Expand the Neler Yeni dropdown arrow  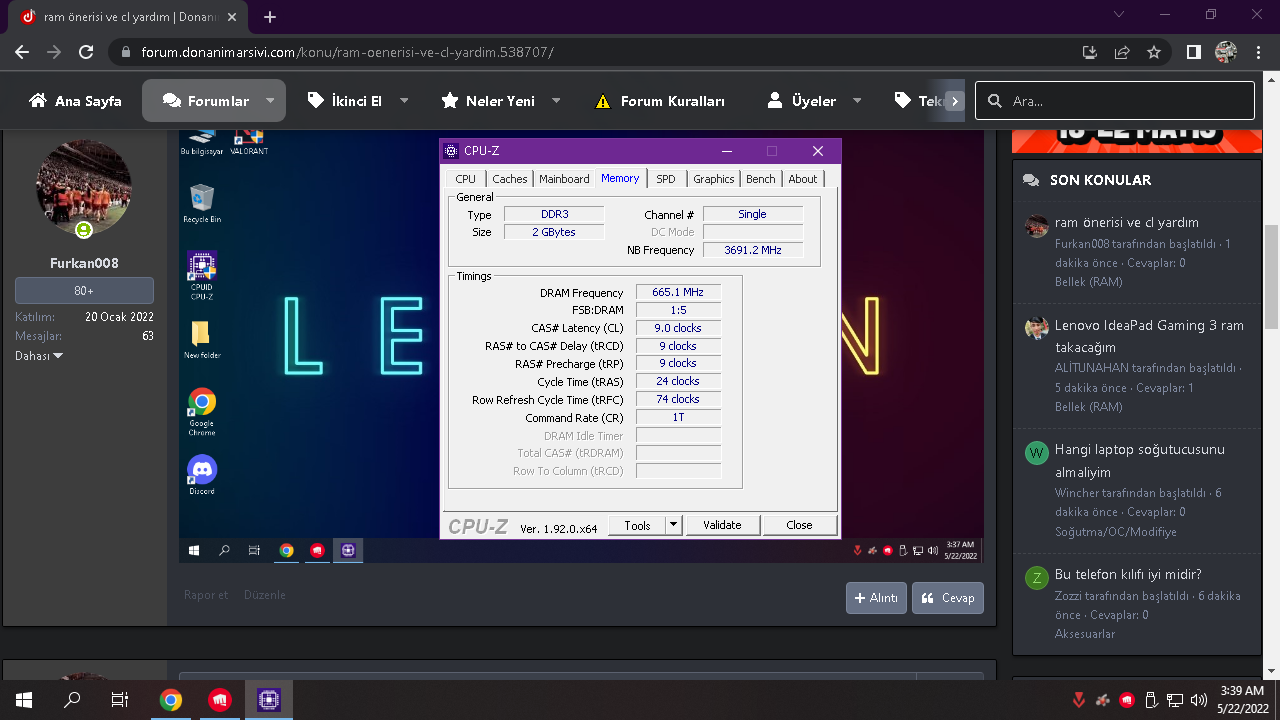pyautogui.click(x=556, y=101)
